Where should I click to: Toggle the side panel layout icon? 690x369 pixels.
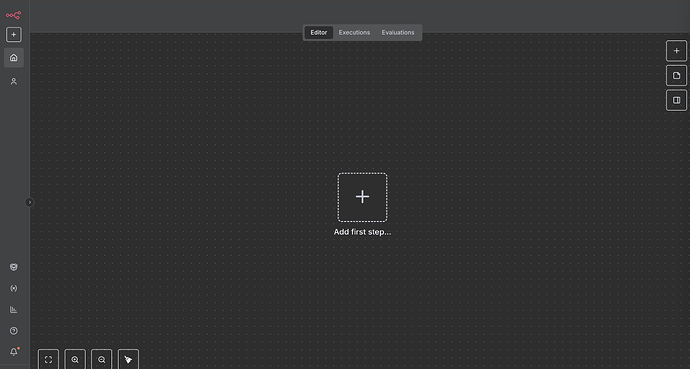coord(676,100)
